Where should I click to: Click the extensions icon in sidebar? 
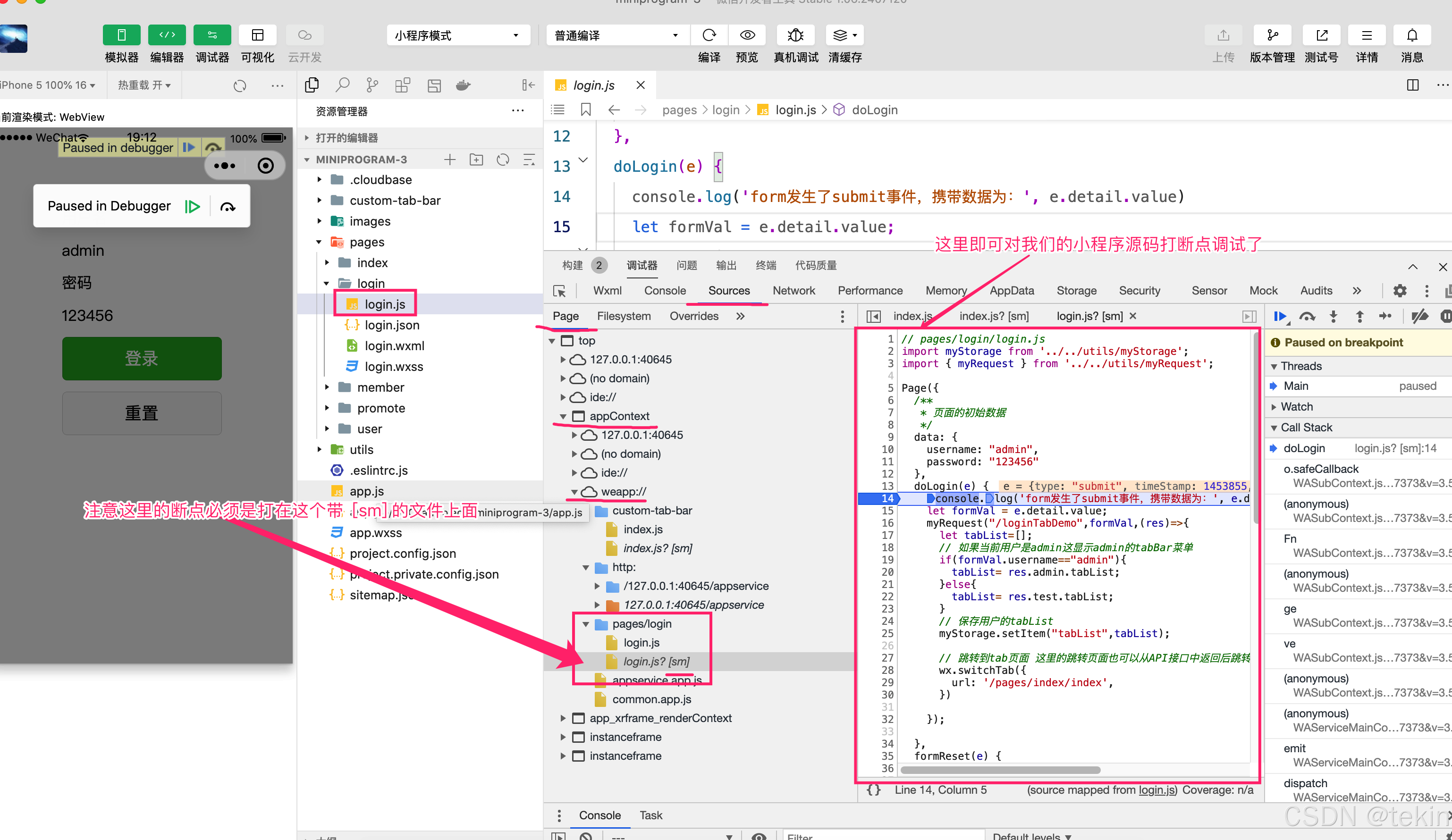tap(403, 85)
